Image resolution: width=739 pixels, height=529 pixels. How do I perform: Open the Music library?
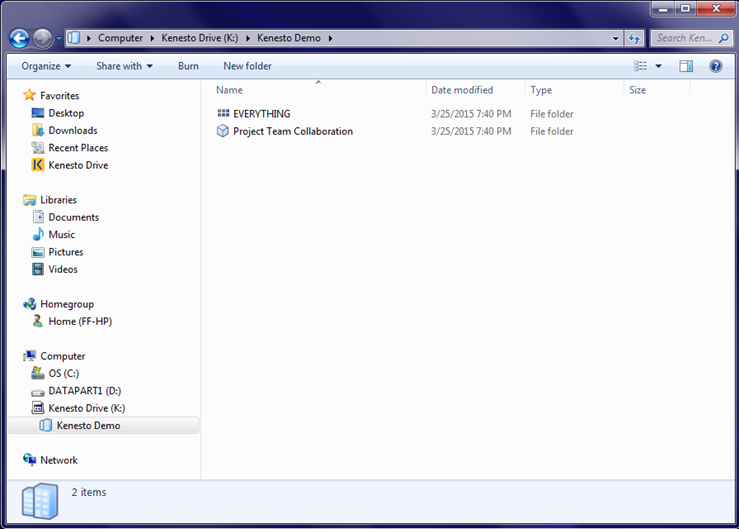point(61,234)
